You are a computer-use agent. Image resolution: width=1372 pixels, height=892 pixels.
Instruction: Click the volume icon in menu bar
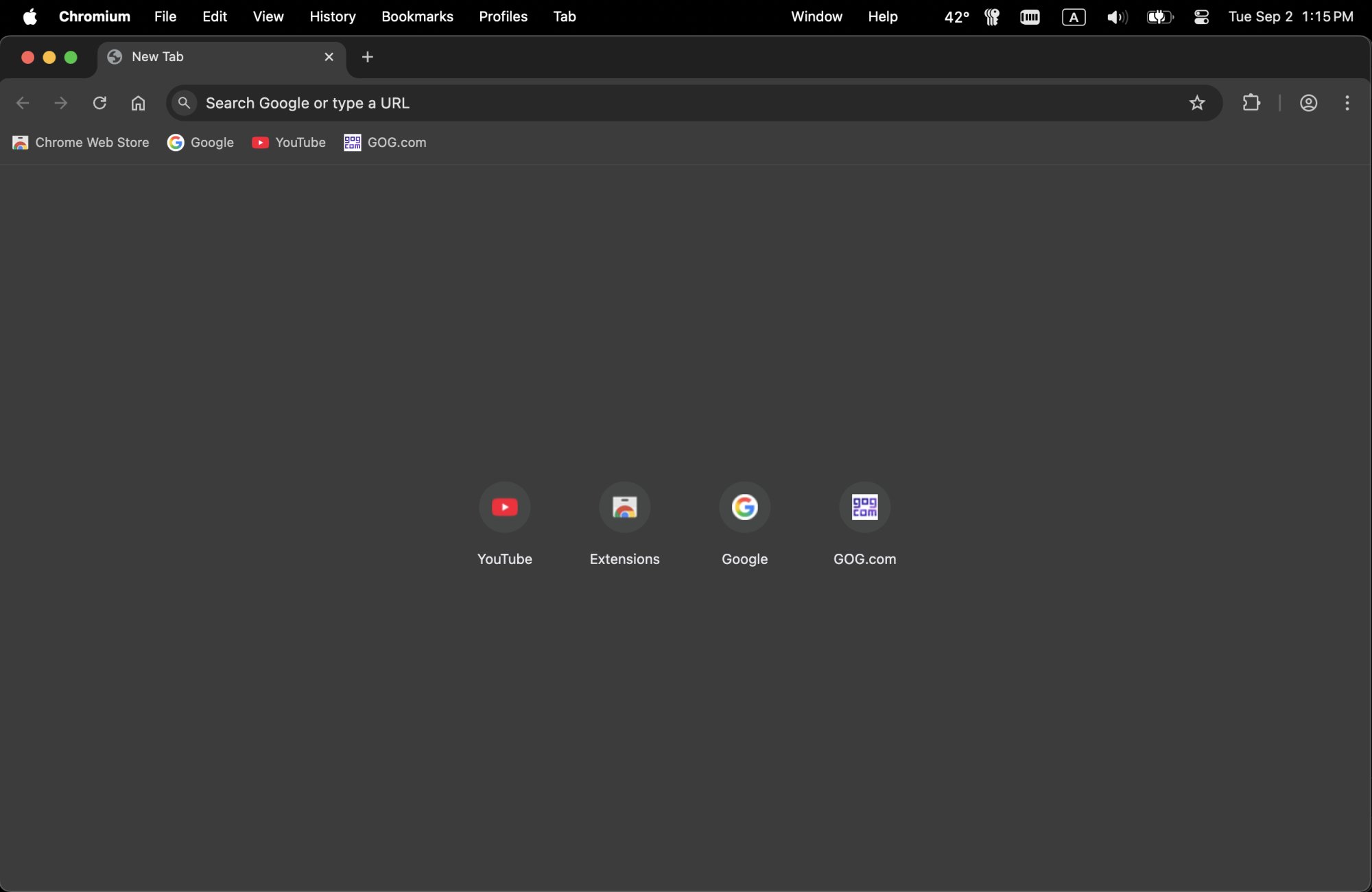1116,17
